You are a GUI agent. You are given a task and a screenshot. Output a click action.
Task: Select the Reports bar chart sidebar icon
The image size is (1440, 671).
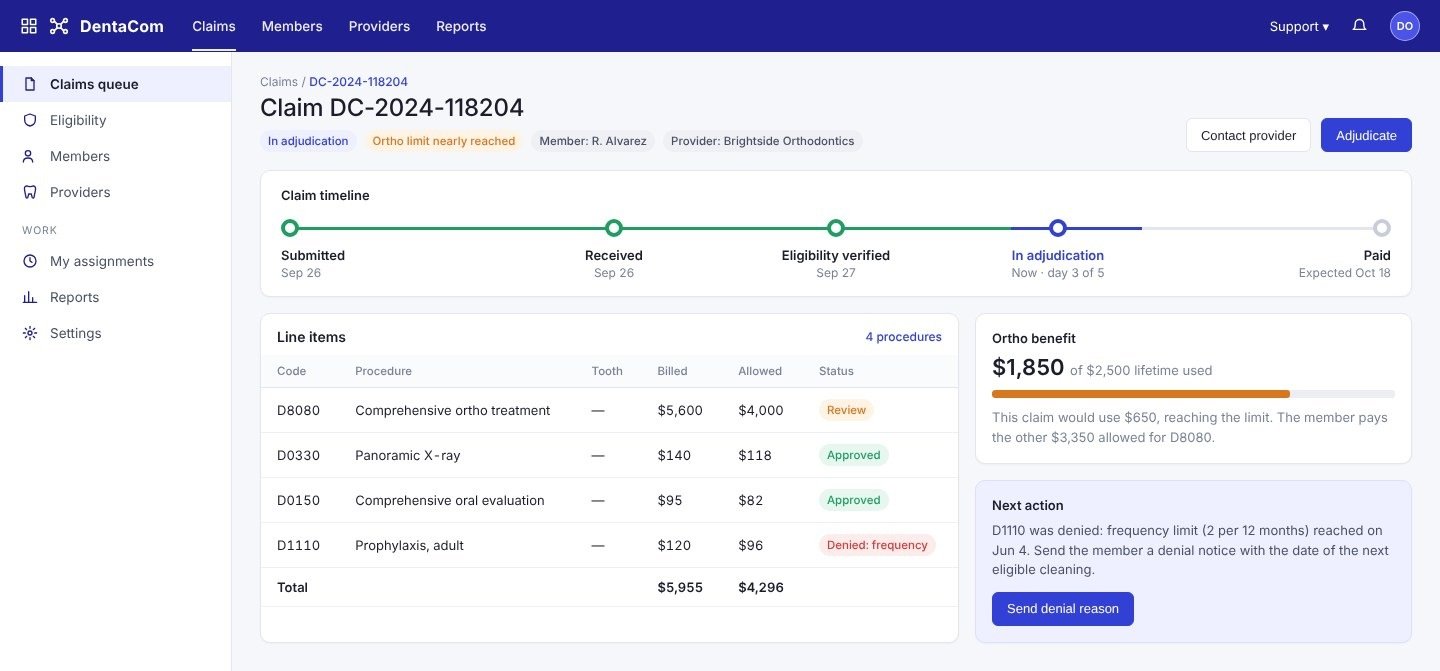click(30, 297)
